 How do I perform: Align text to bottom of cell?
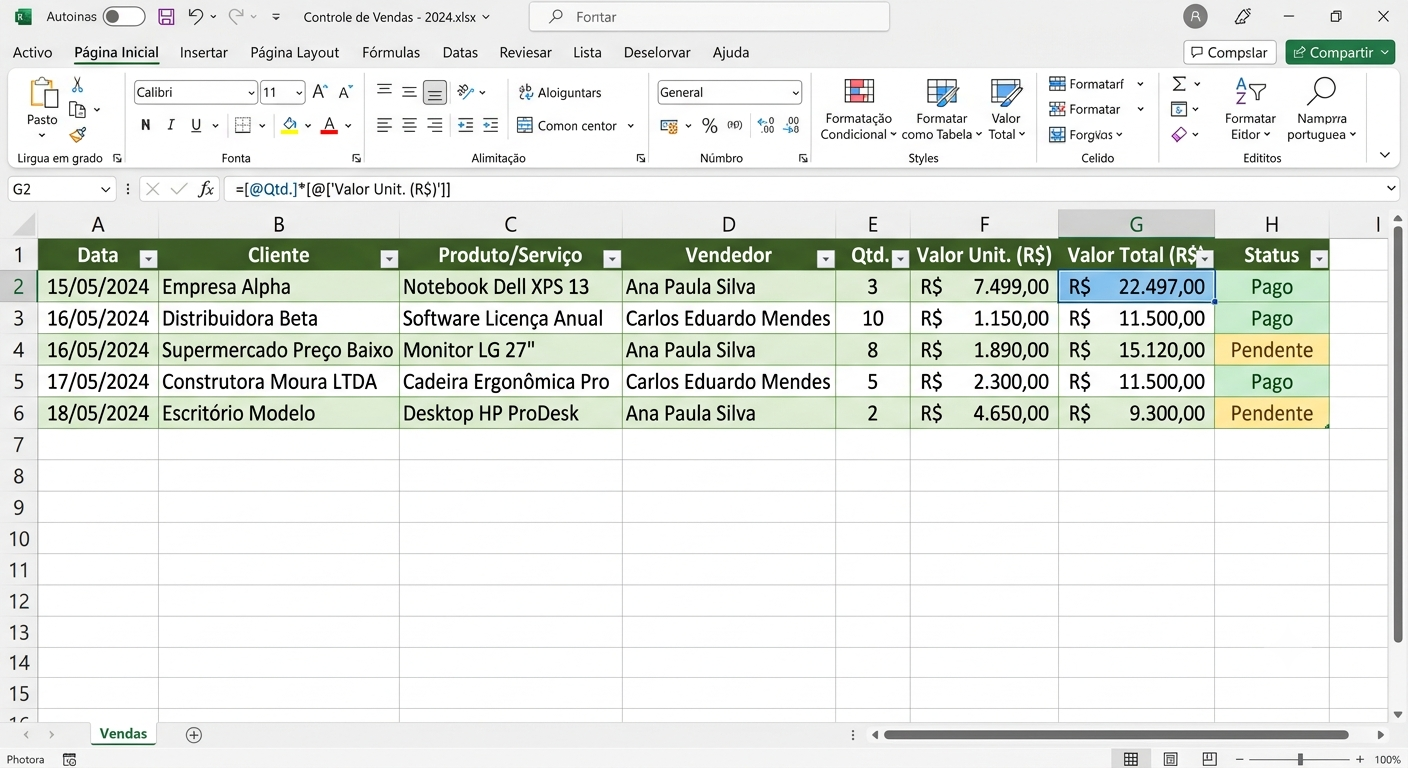click(434, 93)
